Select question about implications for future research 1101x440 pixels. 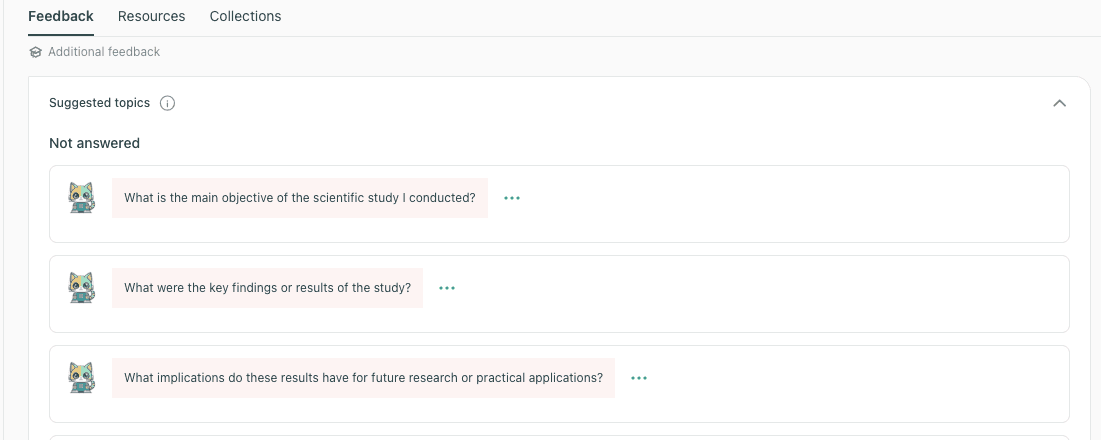(364, 378)
